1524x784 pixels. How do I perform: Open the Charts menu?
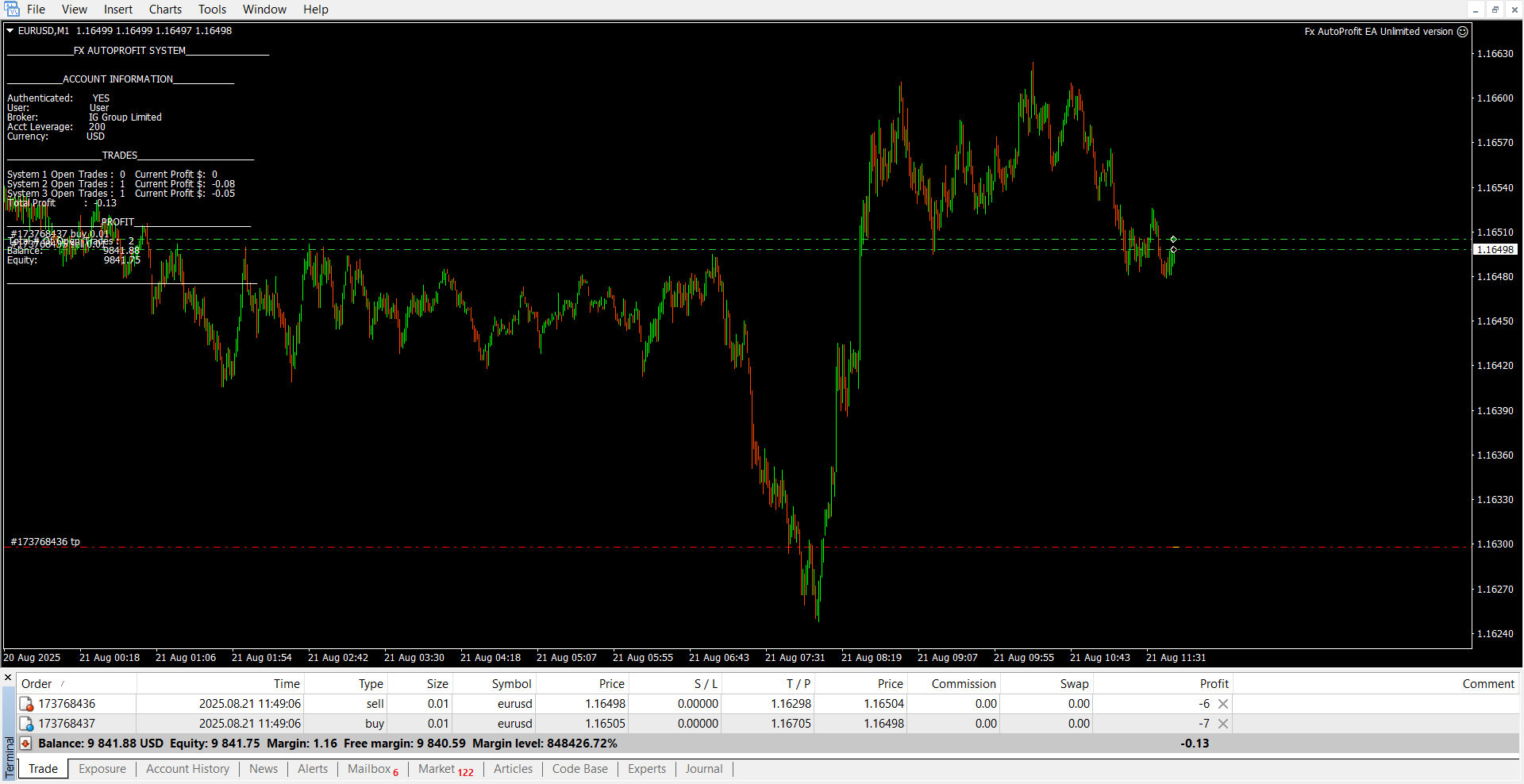165,10
